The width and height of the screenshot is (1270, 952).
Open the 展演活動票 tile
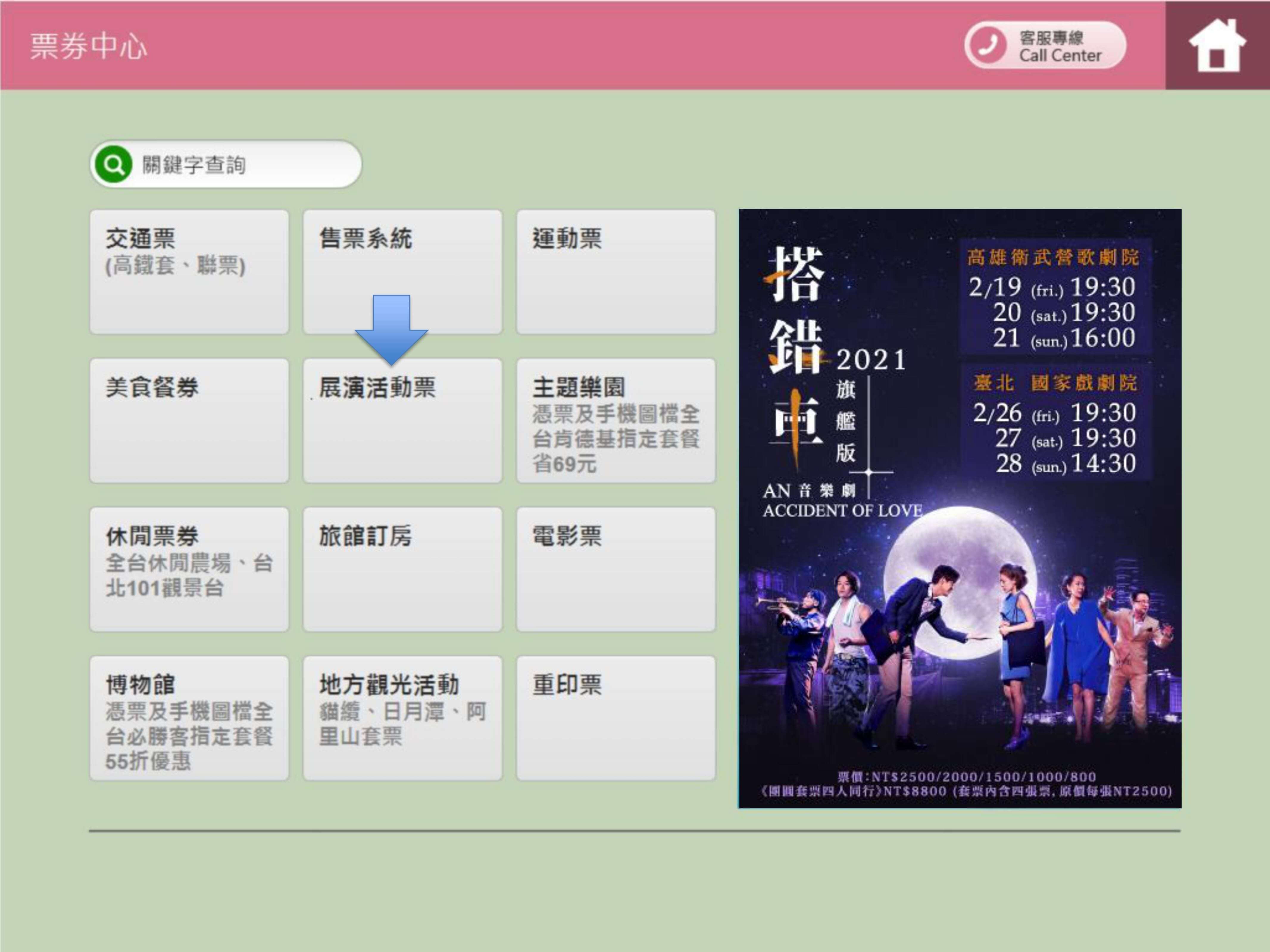(402, 421)
